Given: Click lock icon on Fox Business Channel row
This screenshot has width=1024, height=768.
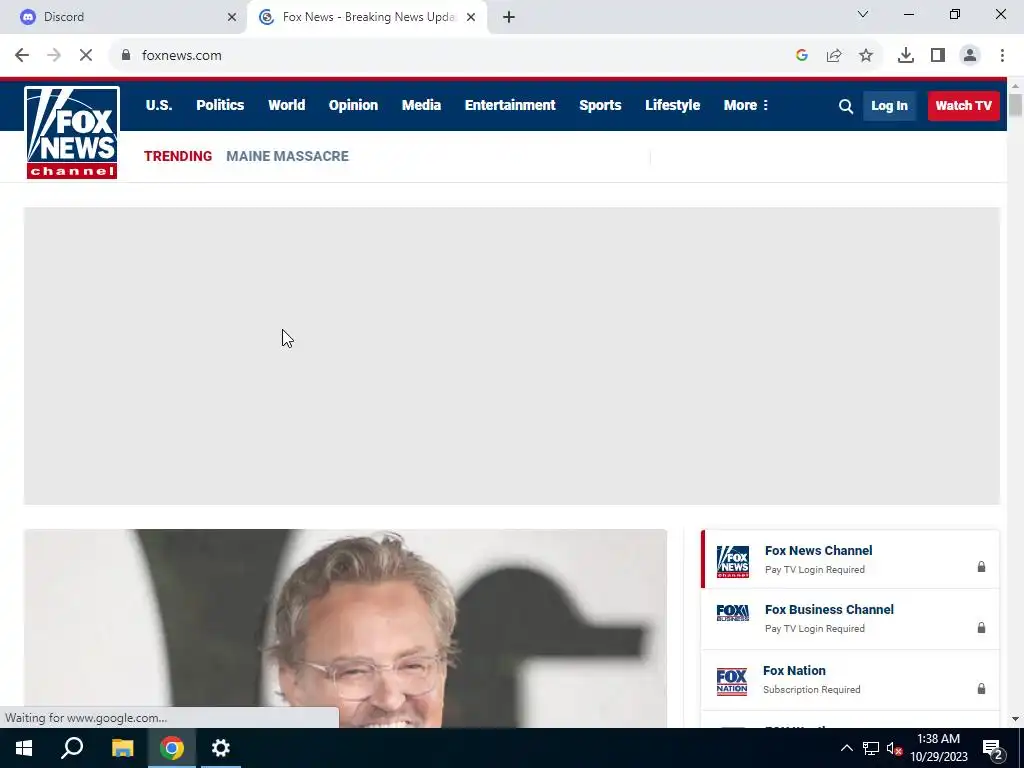Looking at the screenshot, I should click(981, 628).
